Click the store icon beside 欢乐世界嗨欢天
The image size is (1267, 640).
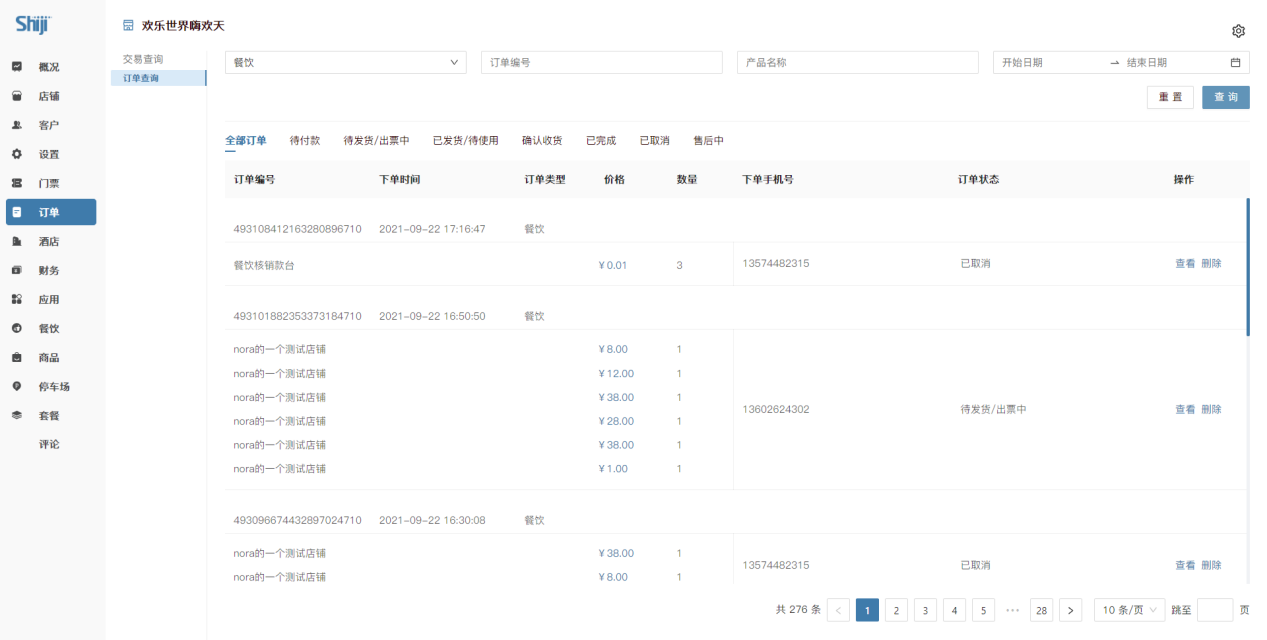pyautogui.click(x=128, y=25)
